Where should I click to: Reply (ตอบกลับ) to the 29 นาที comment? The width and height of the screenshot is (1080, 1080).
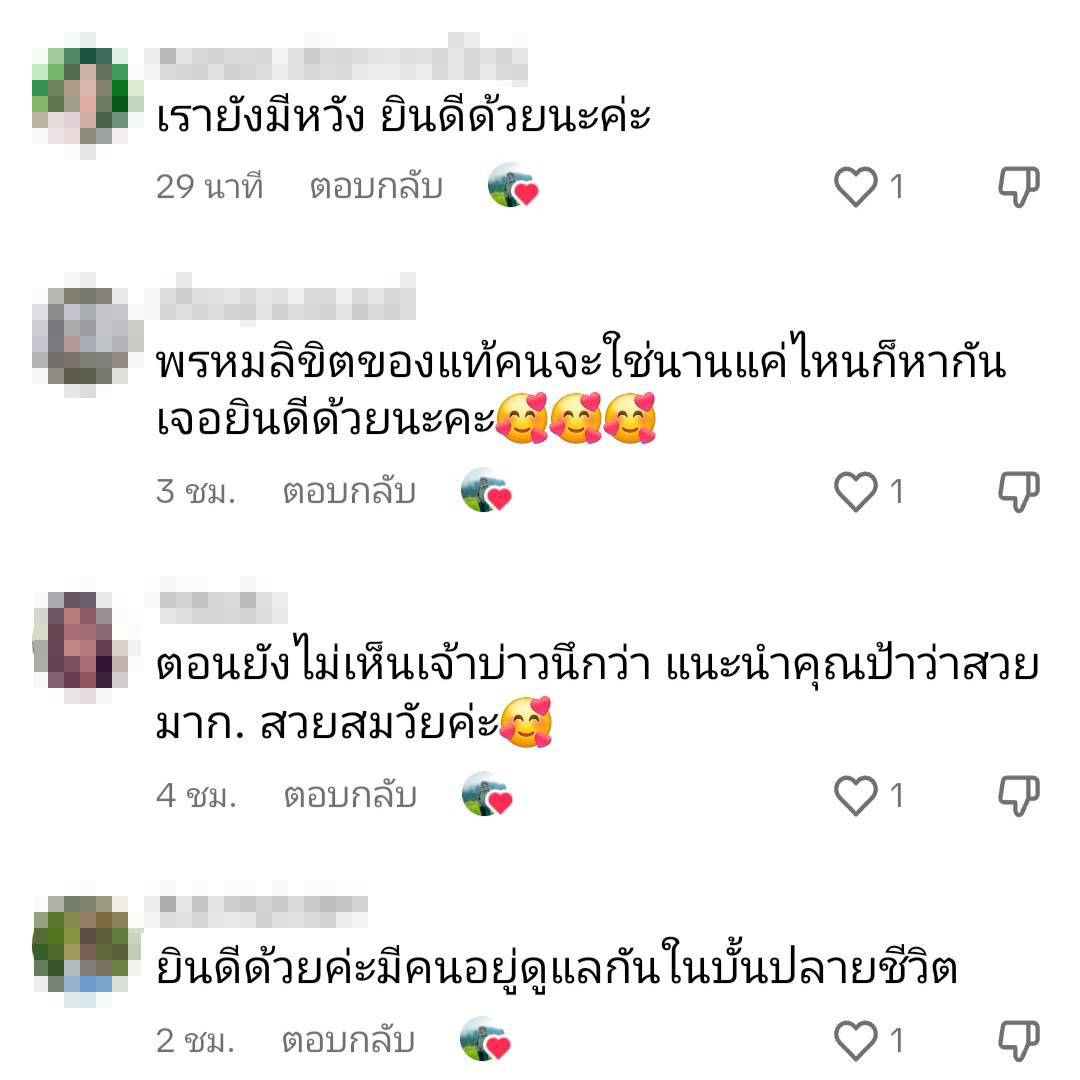click(376, 187)
